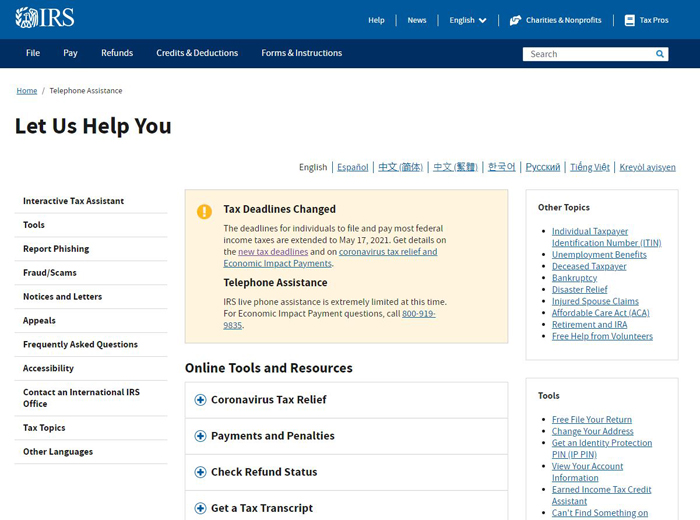Viewport: 700px width, 520px height.
Task: Follow the new tax deadlines link
Action: pyautogui.click(x=273, y=252)
